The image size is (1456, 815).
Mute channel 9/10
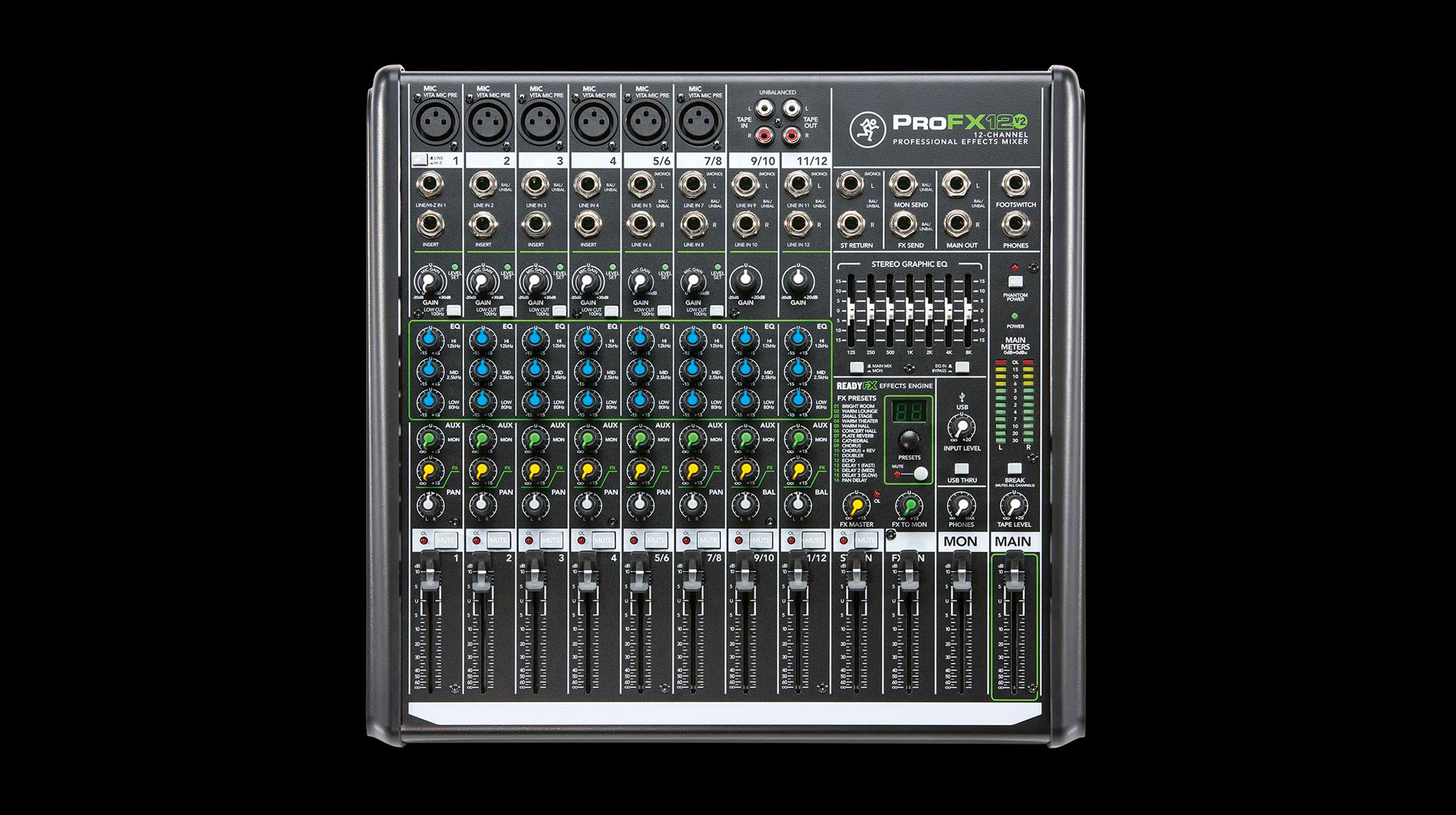pyautogui.click(x=761, y=540)
